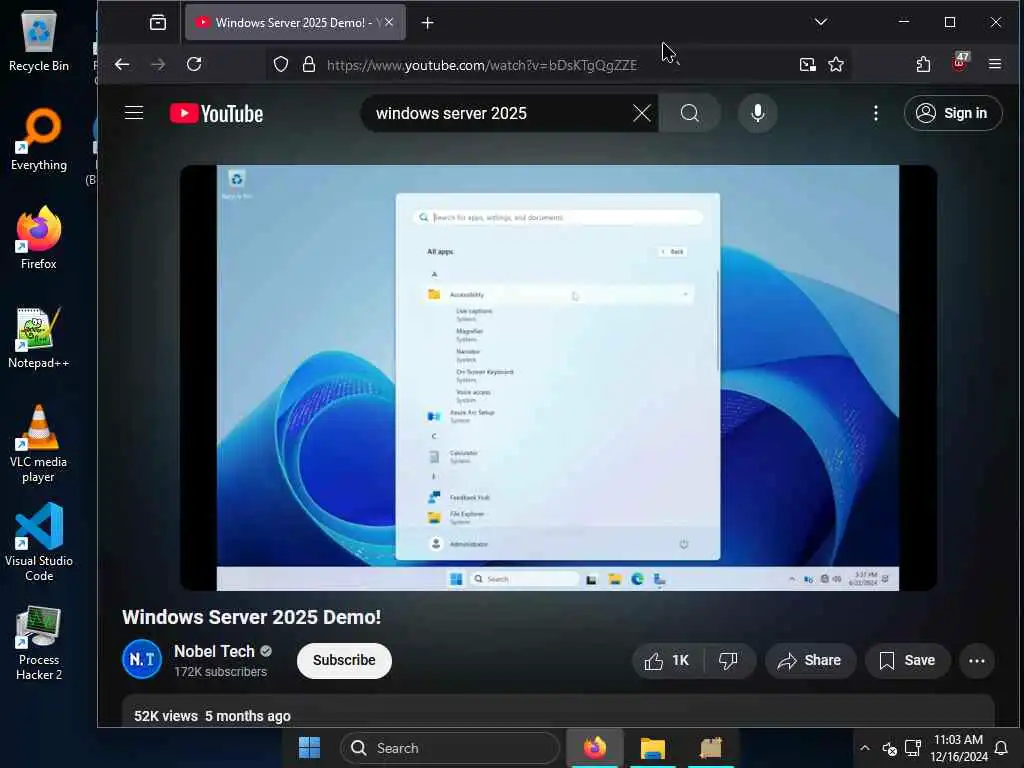Select the Everything desktop shortcut
1024x768 pixels.
(39, 140)
